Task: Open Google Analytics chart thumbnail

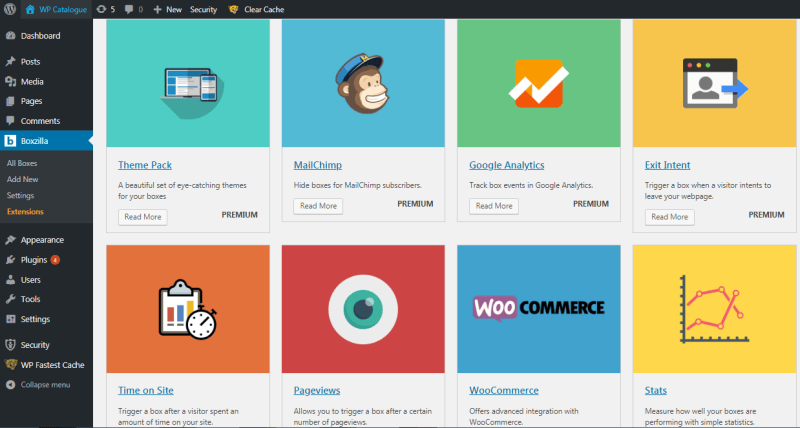Action: (x=539, y=83)
